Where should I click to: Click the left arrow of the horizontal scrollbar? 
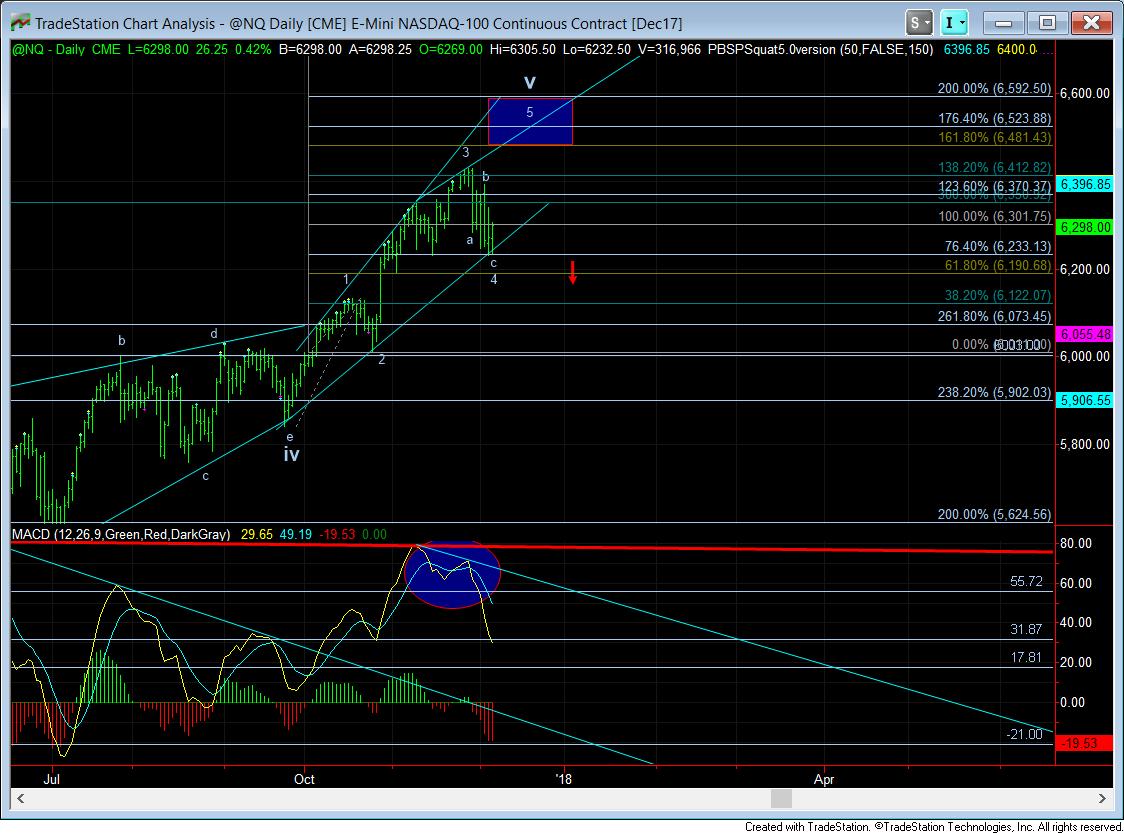click(21, 798)
